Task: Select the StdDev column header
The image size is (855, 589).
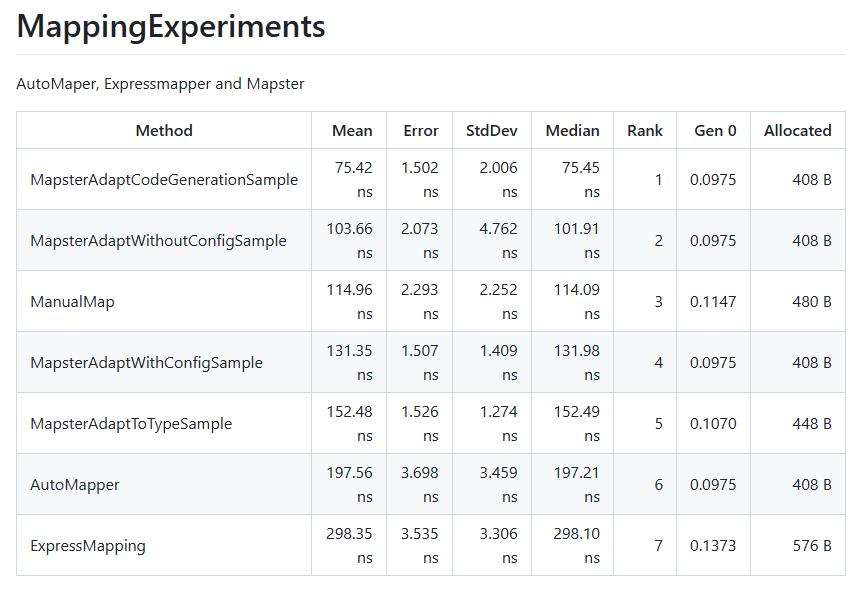Action: (491, 131)
